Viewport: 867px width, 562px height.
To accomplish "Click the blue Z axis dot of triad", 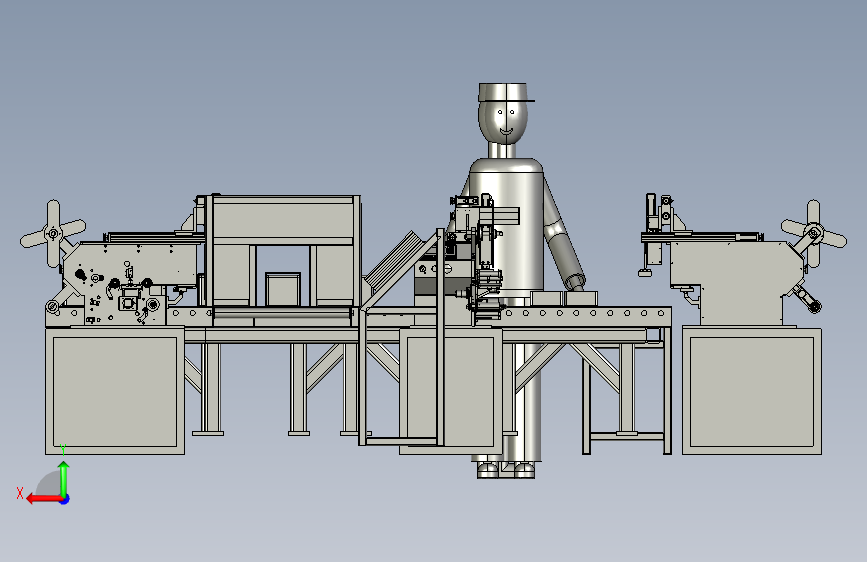I will (x=65, y=499).
